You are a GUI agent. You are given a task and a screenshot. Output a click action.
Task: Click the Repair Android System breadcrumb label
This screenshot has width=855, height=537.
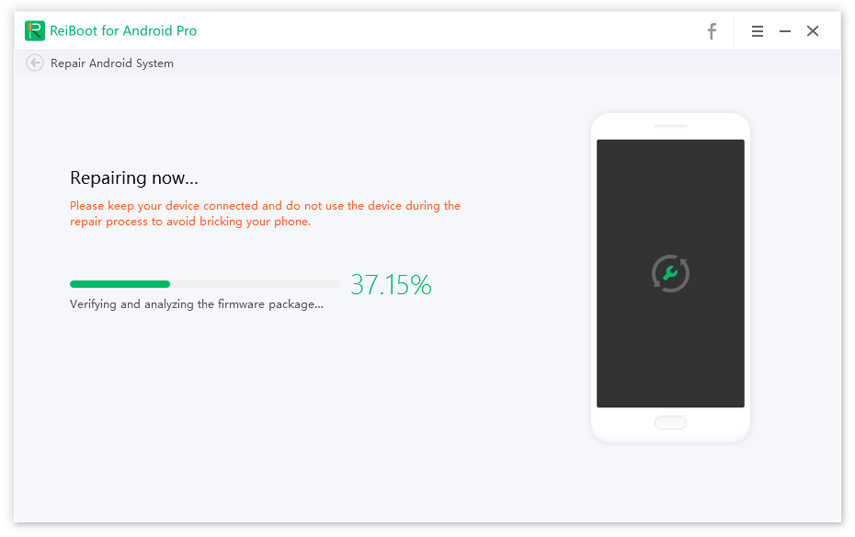(x=112, y=63)
